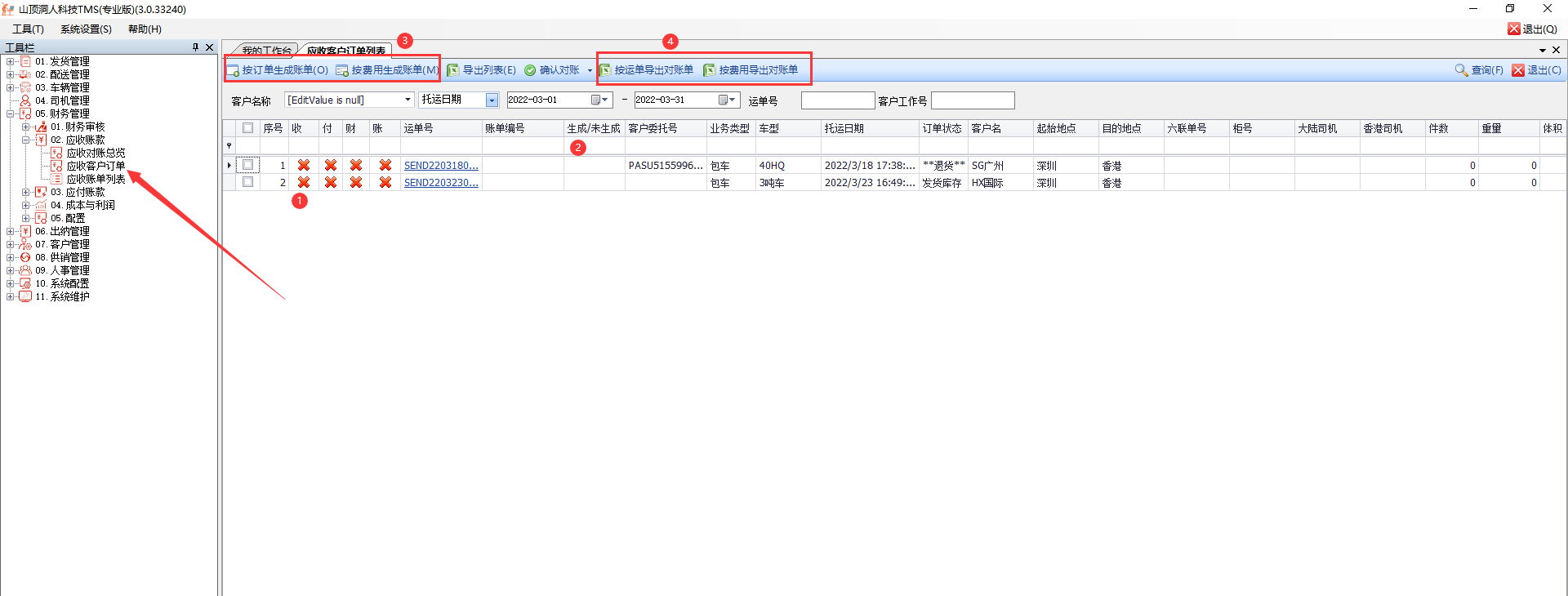Click 按费用导出对账单 icon
This screenshot has width=1568, height=596.
pyautogui.click(x=709, y=70)
